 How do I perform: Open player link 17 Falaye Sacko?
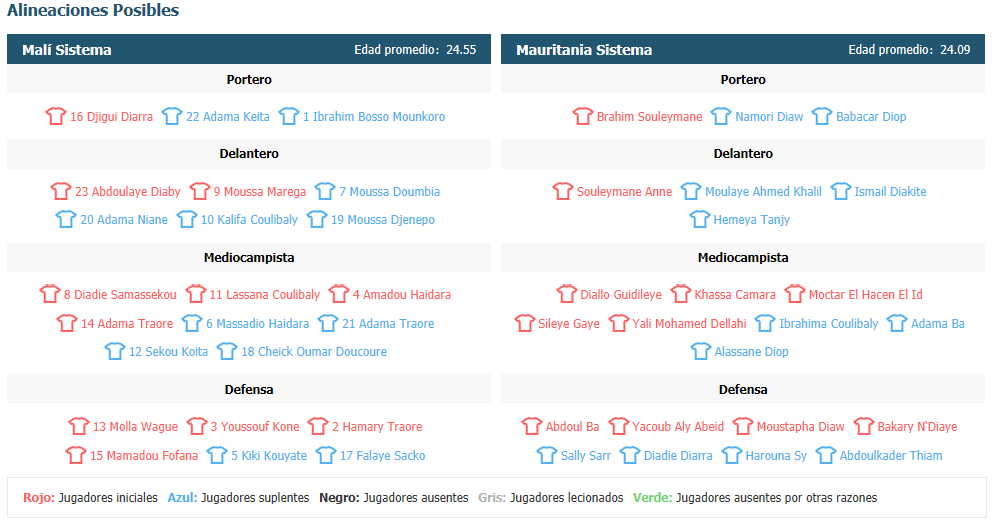pyautogui.click(x=383, y=455)
